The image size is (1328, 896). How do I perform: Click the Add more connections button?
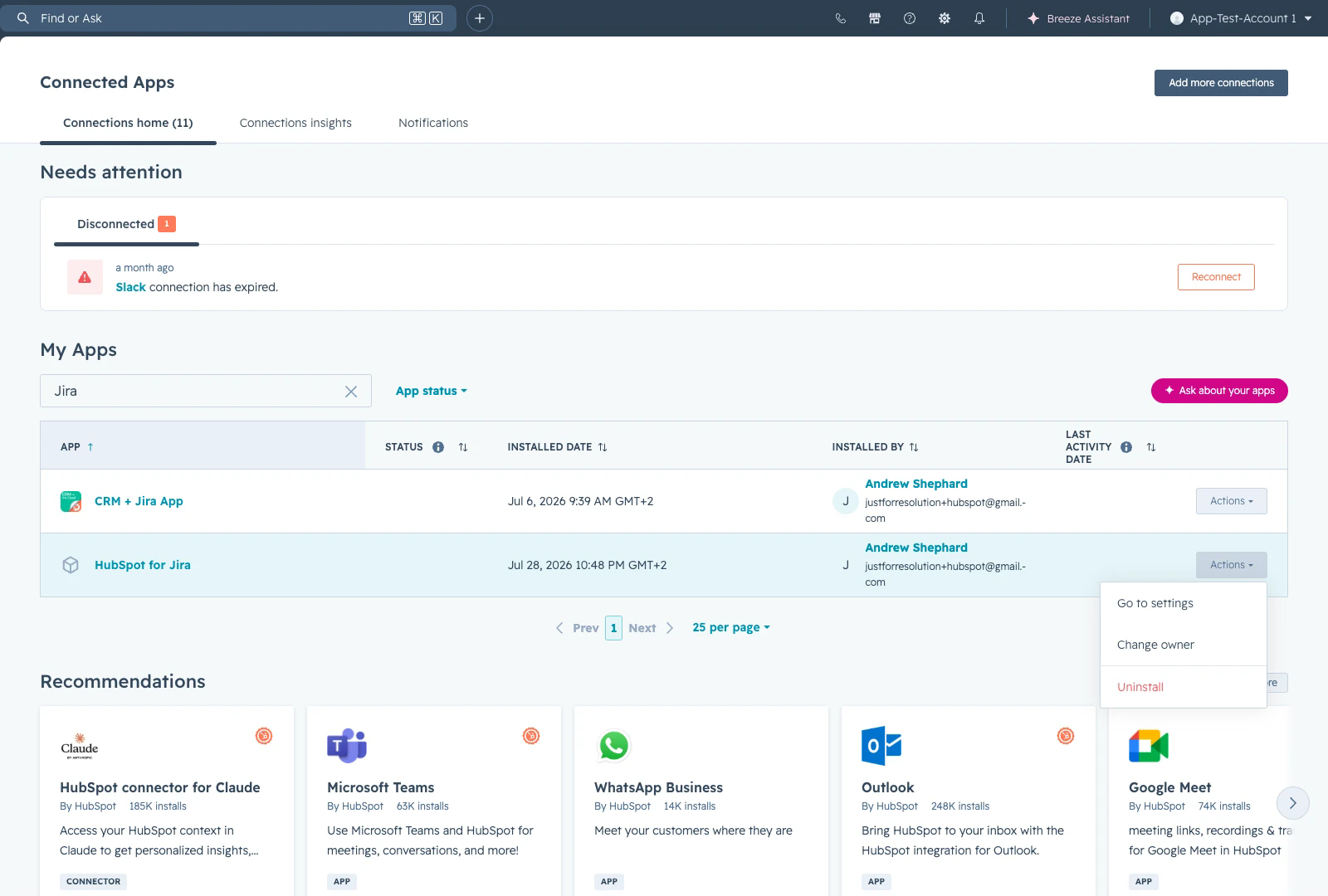[x=1221, y=83]
